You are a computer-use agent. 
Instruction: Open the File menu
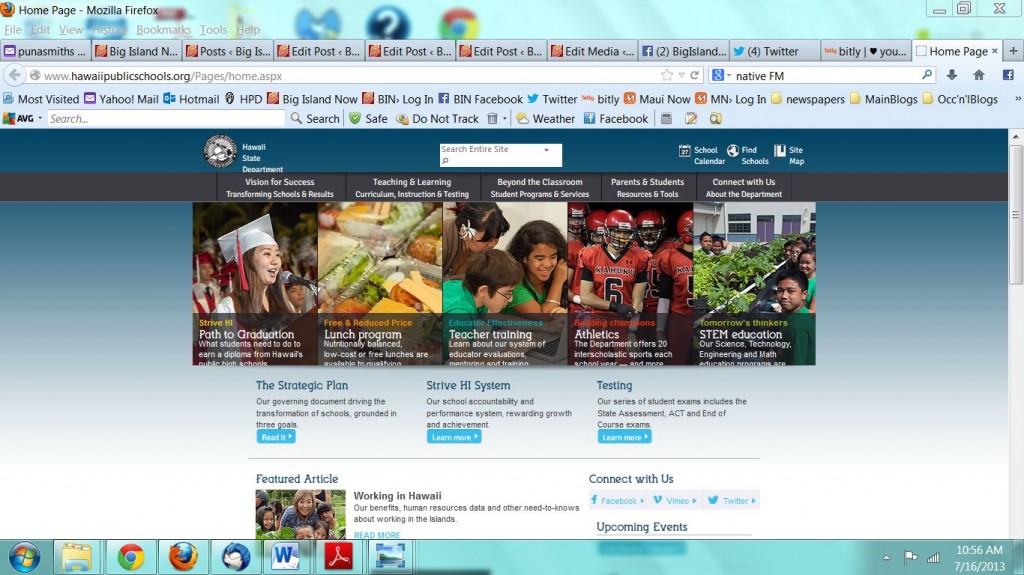coord(12,29)
